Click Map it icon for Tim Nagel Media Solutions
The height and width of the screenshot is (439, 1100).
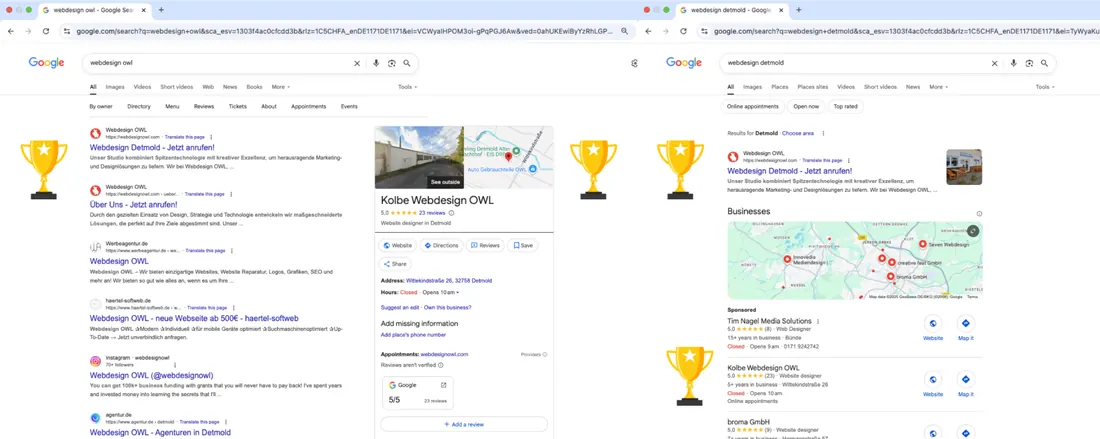[966, 324]
